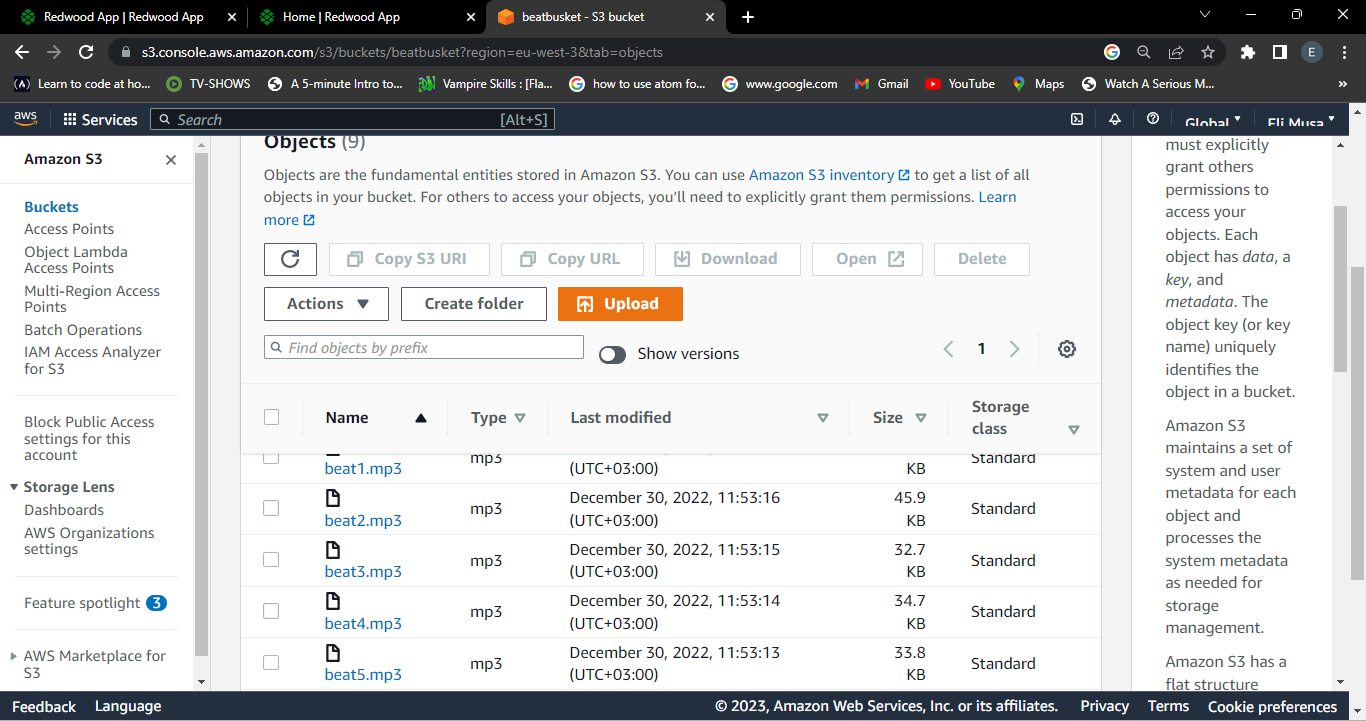
Task: Close the Amazon S3 sidebar
Action: pyautogui.click(x=171, y=160)
